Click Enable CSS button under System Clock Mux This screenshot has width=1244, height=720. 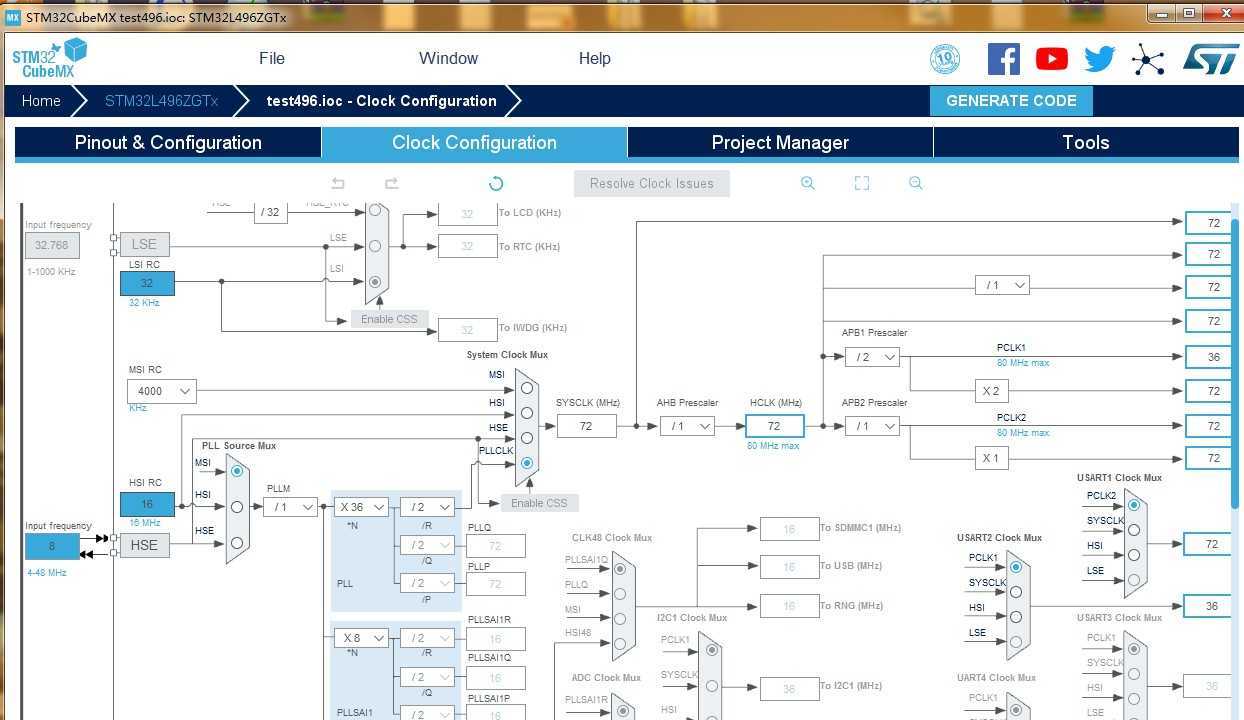click(x=539, y=503)
